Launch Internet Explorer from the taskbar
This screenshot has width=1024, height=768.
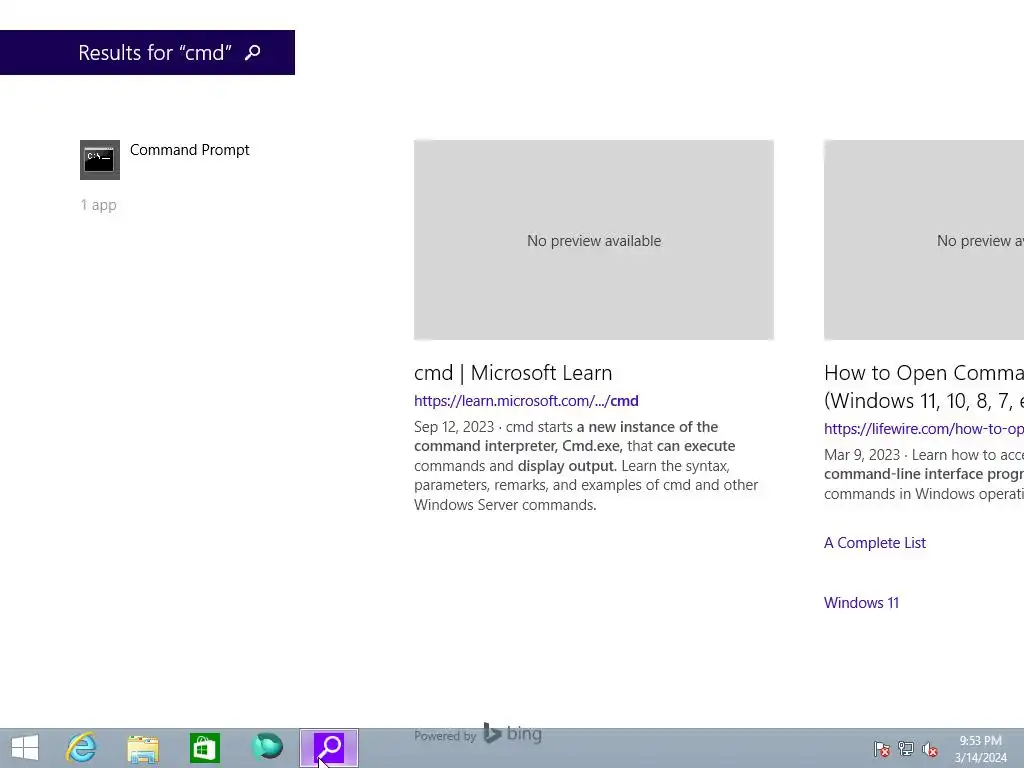click(x=81, y=748)
